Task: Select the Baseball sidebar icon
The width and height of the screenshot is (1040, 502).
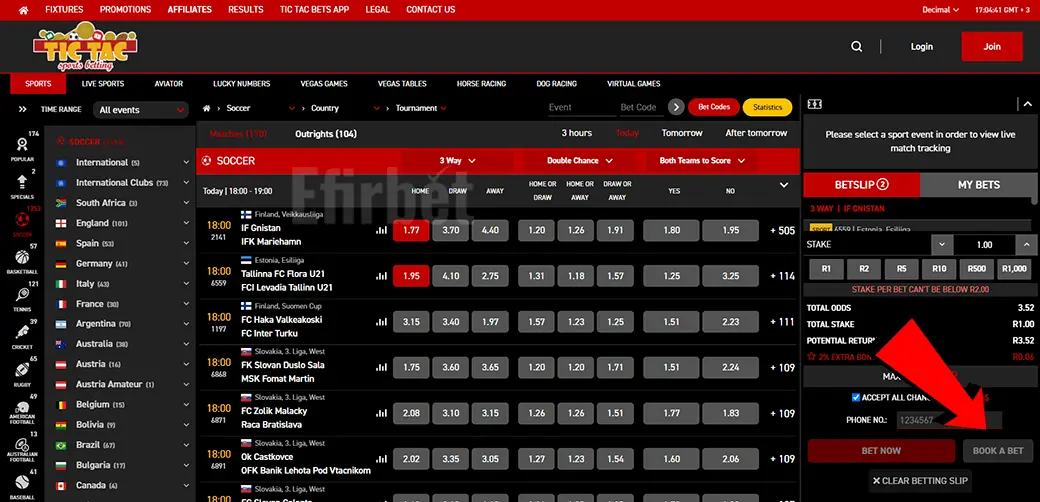Action: tap(23, 485)
